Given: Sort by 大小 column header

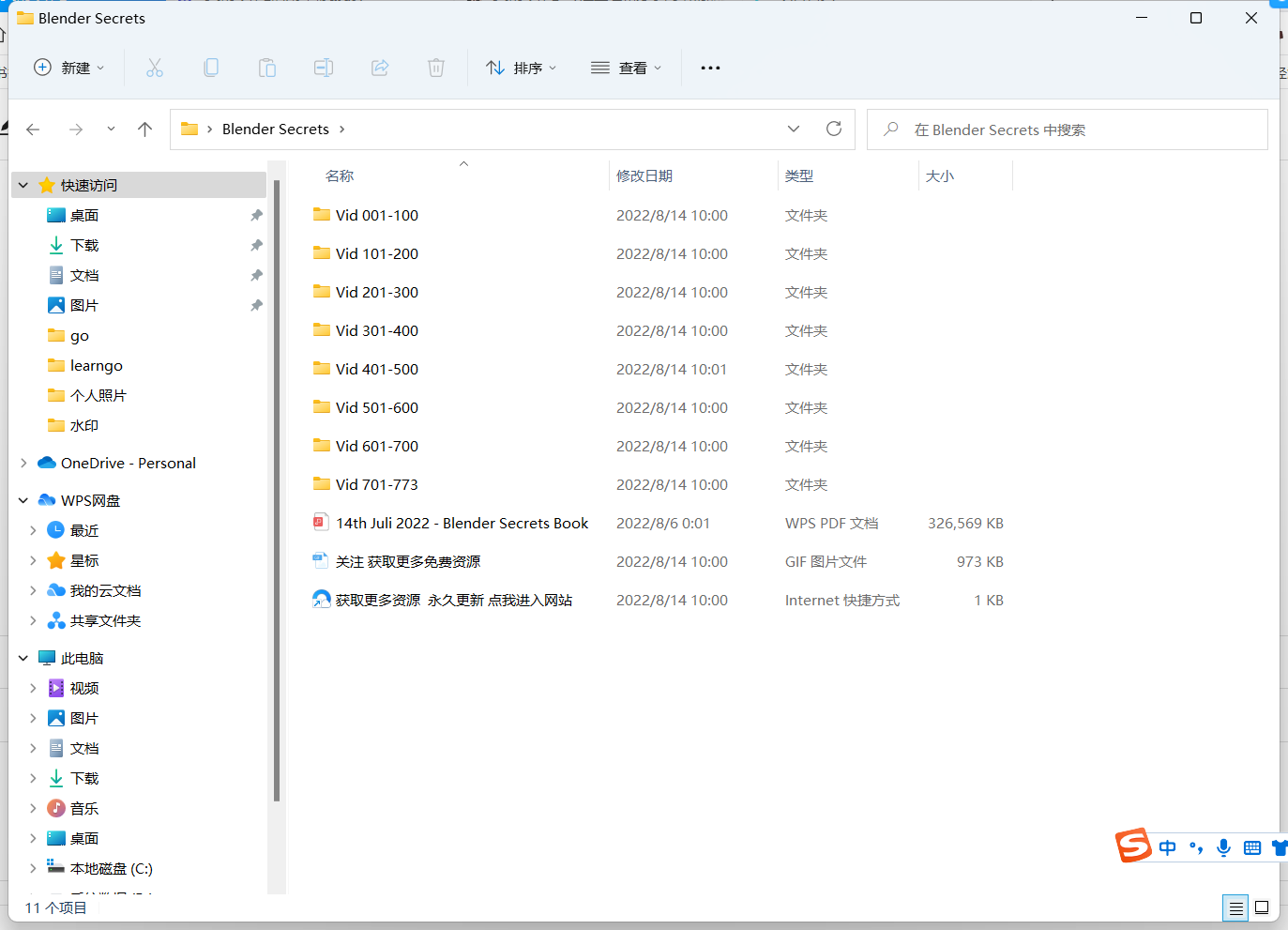Looking at the screenshot, I should [940, 175].
